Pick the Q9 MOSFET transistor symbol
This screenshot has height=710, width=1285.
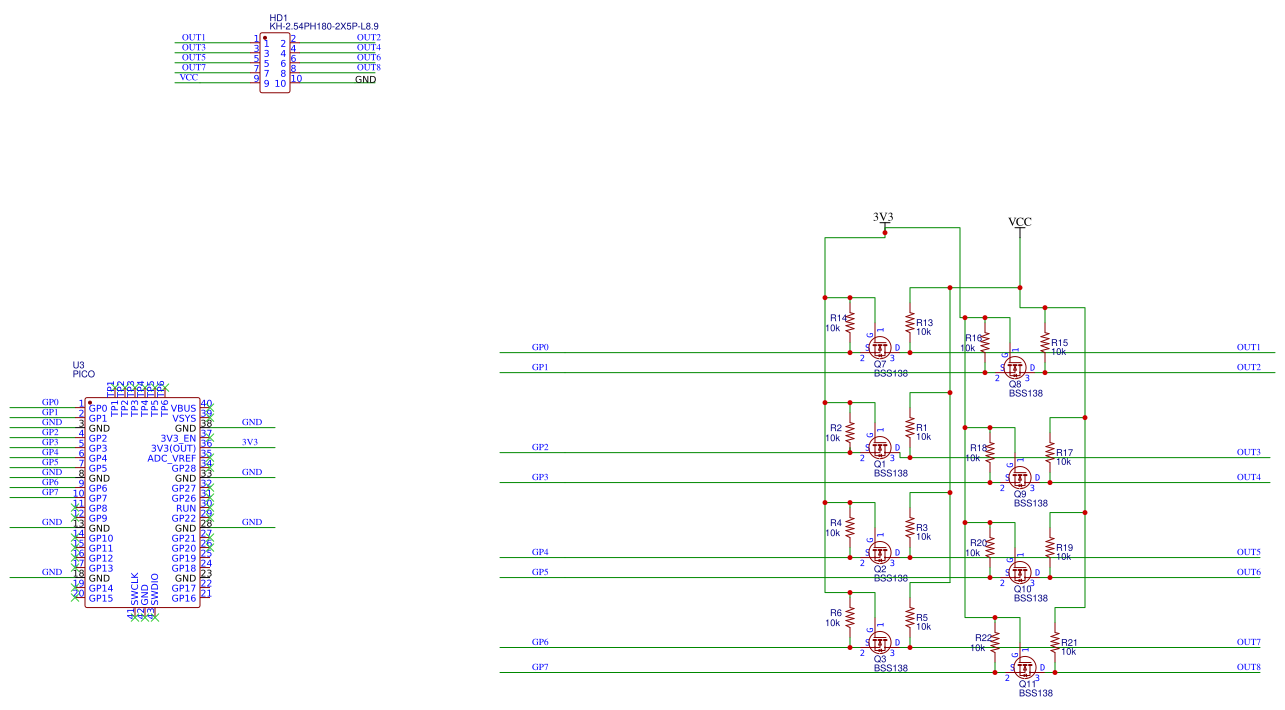(x=1020, y=478)
